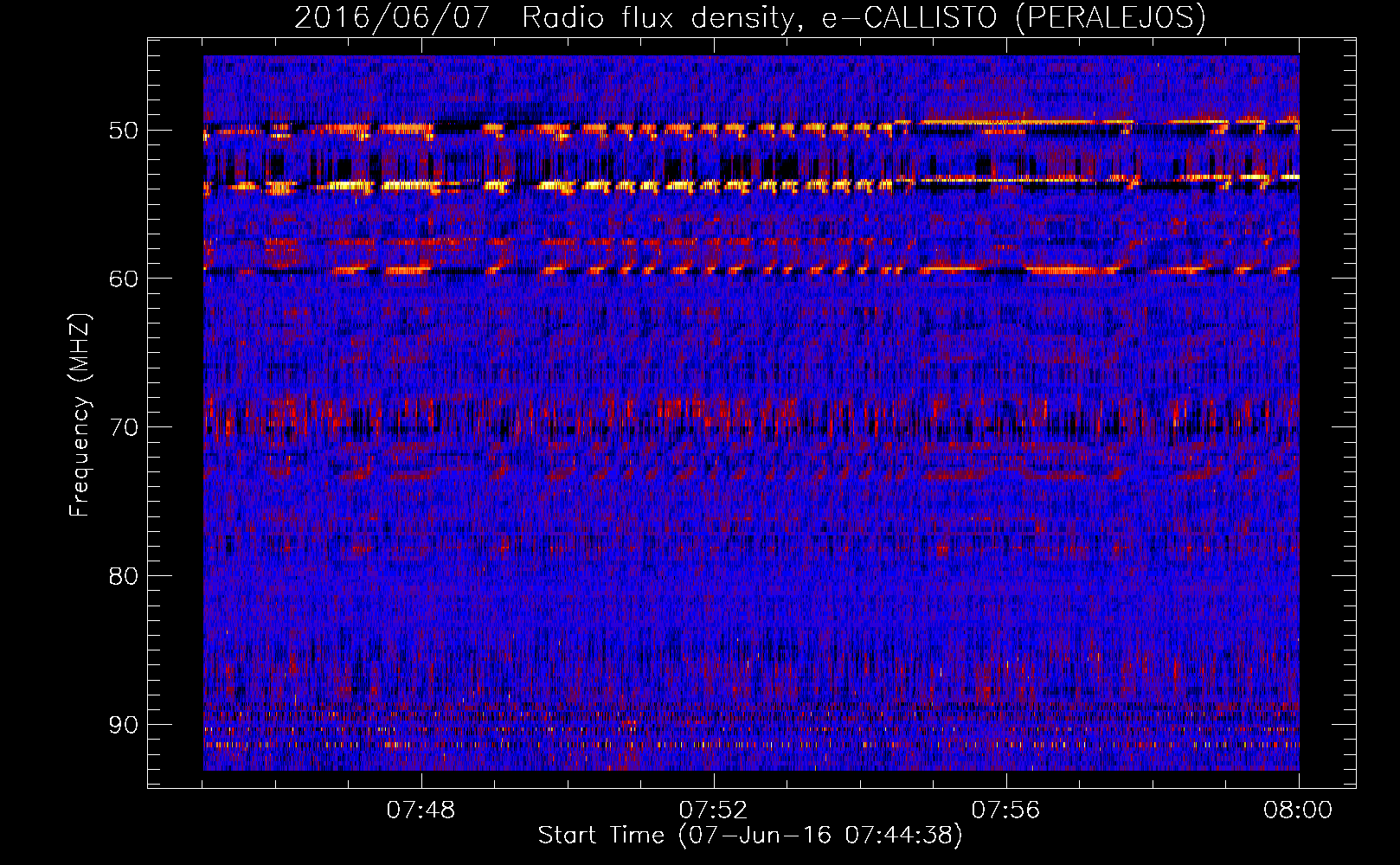Click the 80 frequency tick label
This screenshot has height=865, width=1400.
tap(123, 576)
